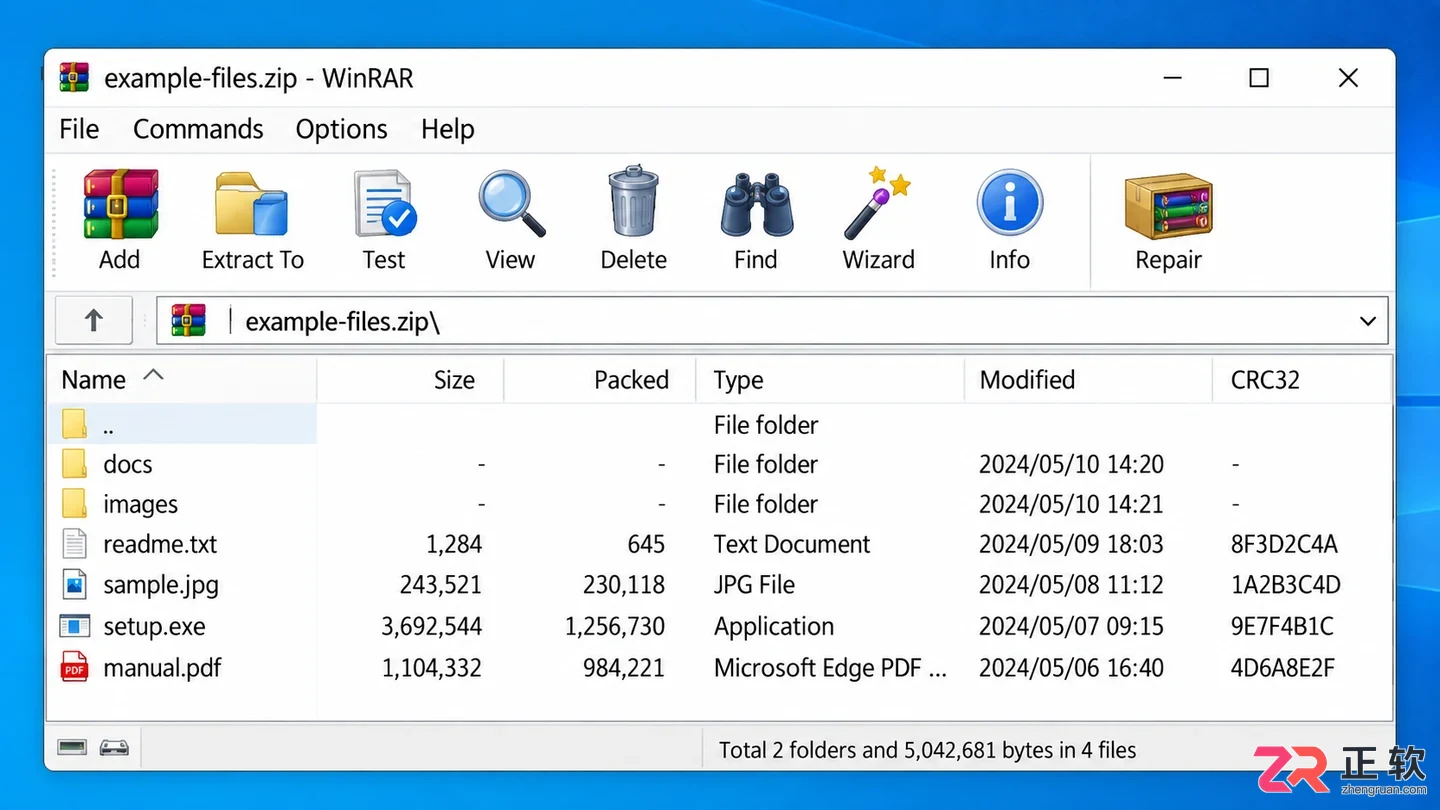Open the Help menu
Image resolution: width=1440 pixels, height=810 pixels.
[x=447, y=129]
